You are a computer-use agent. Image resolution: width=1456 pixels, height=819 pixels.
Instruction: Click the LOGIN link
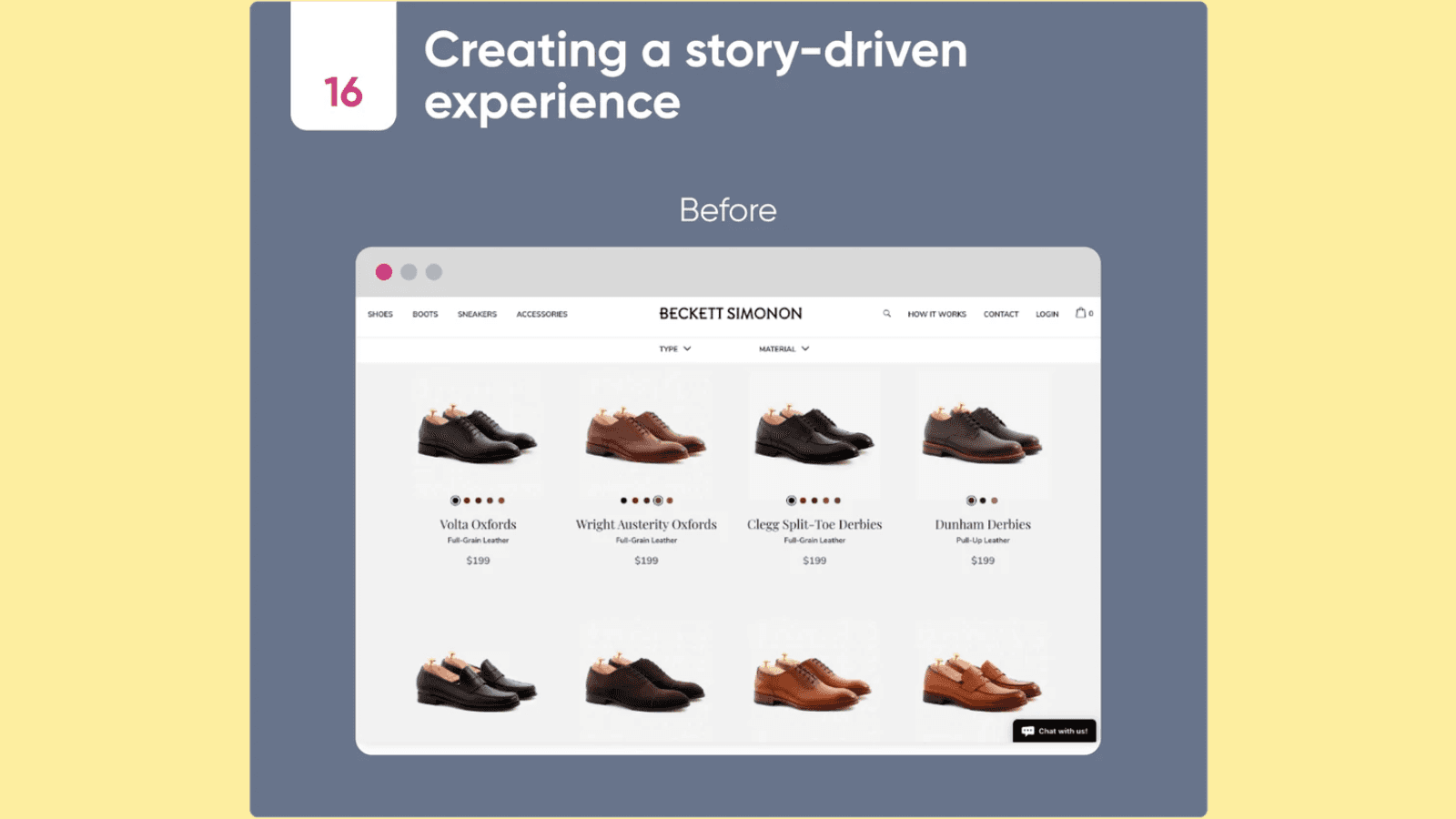(1046, 314)
